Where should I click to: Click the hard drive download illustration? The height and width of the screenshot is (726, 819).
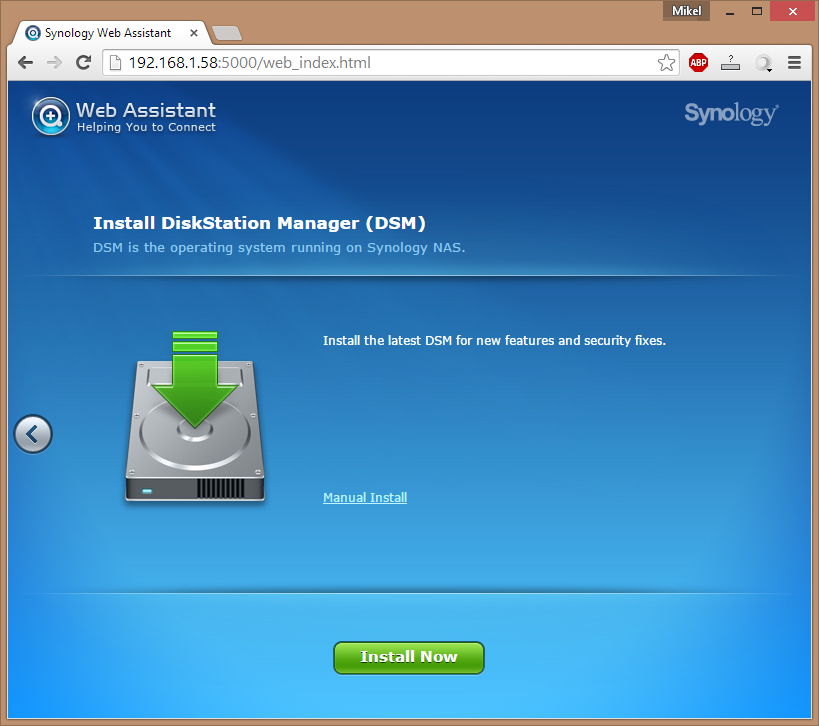(x=195, y=416)
